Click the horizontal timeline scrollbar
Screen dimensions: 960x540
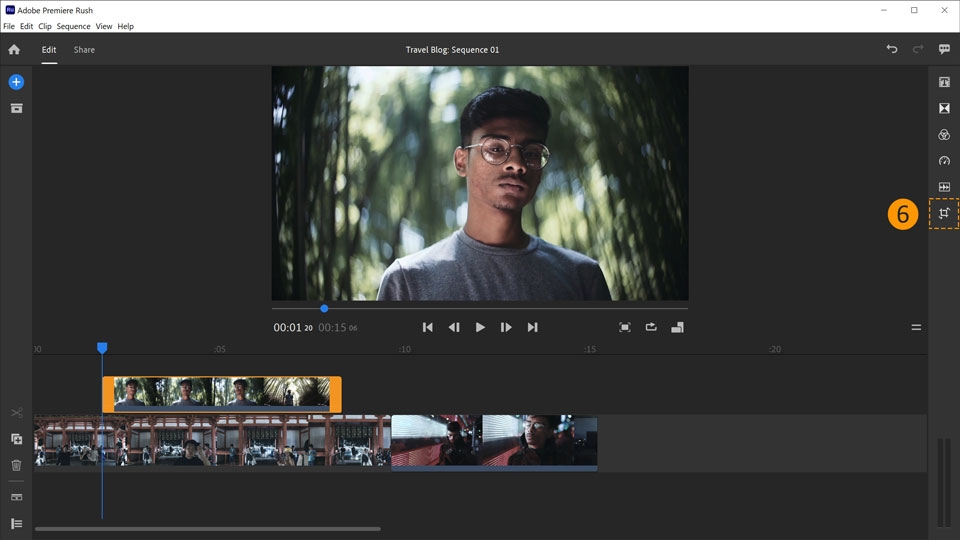coord(208,529)
